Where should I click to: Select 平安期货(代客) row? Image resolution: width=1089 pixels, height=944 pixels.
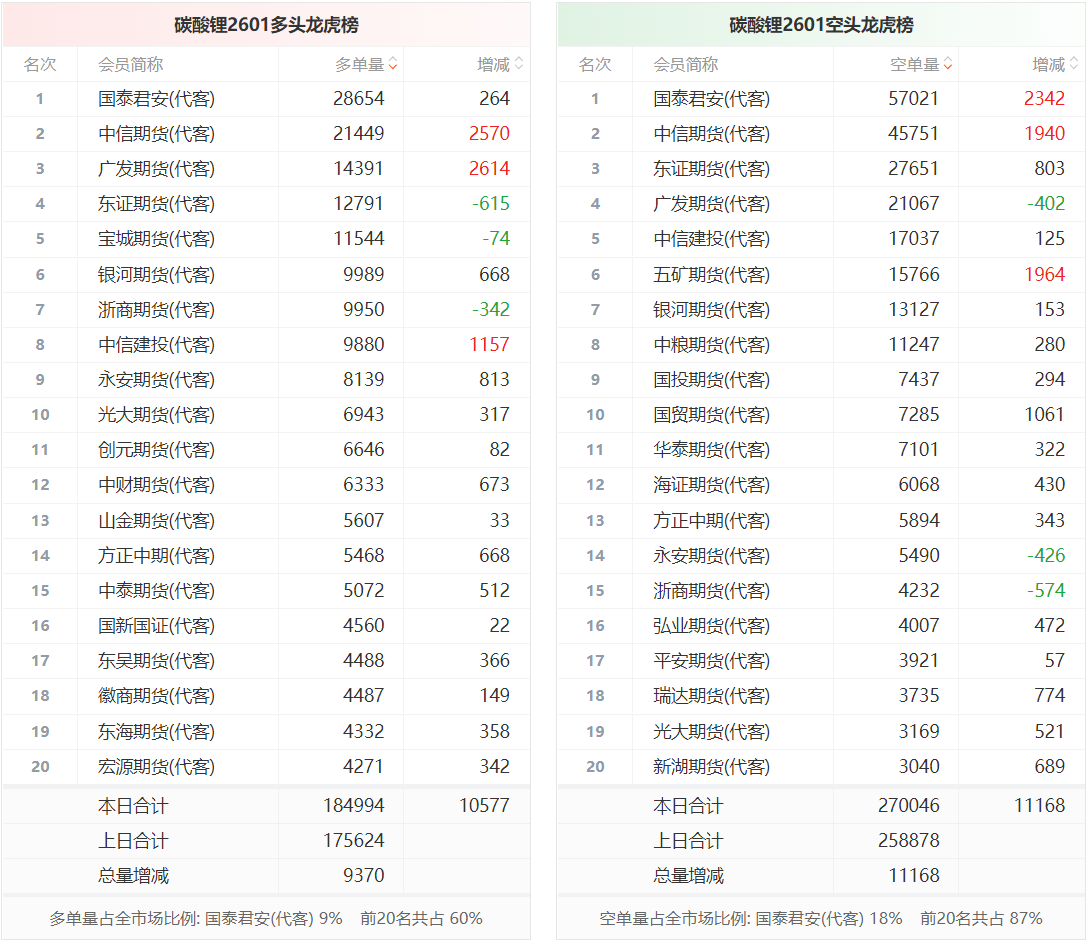821,661
